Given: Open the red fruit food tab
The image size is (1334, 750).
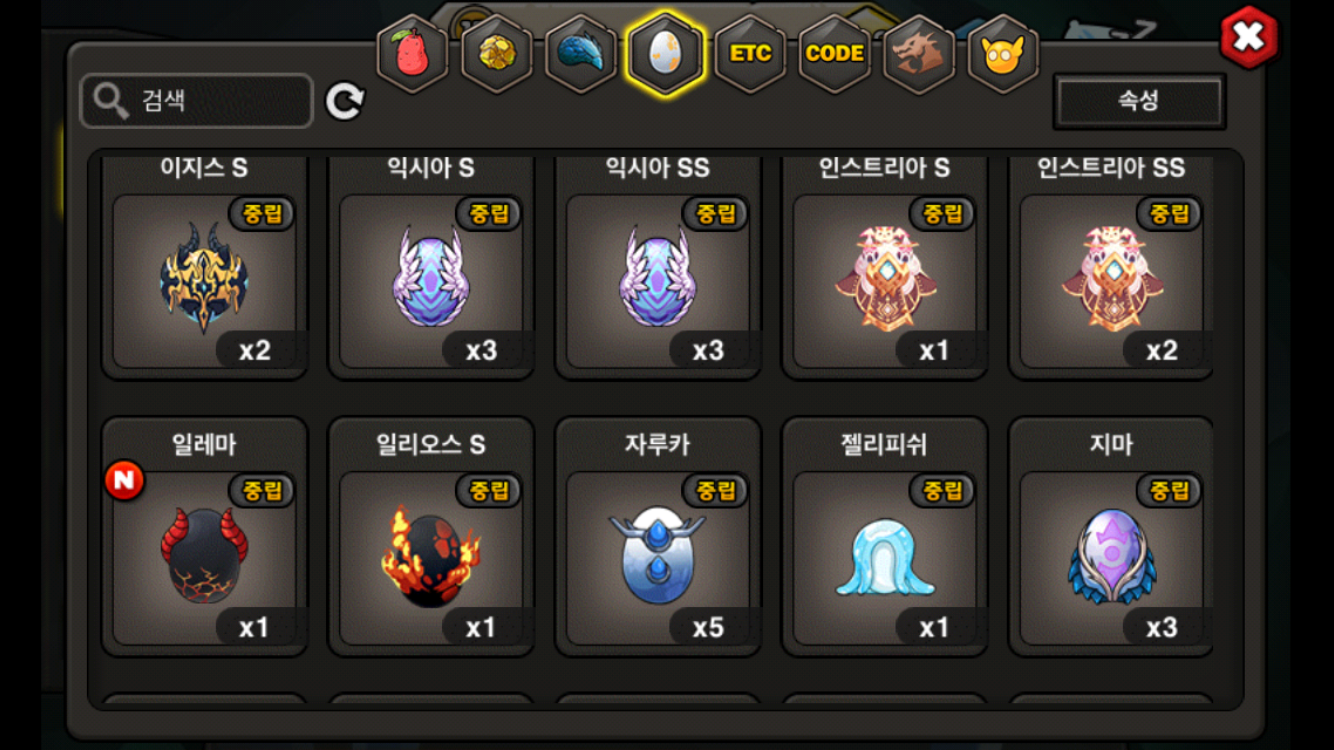Looking at the screenshot, I should tap(412, 54).
